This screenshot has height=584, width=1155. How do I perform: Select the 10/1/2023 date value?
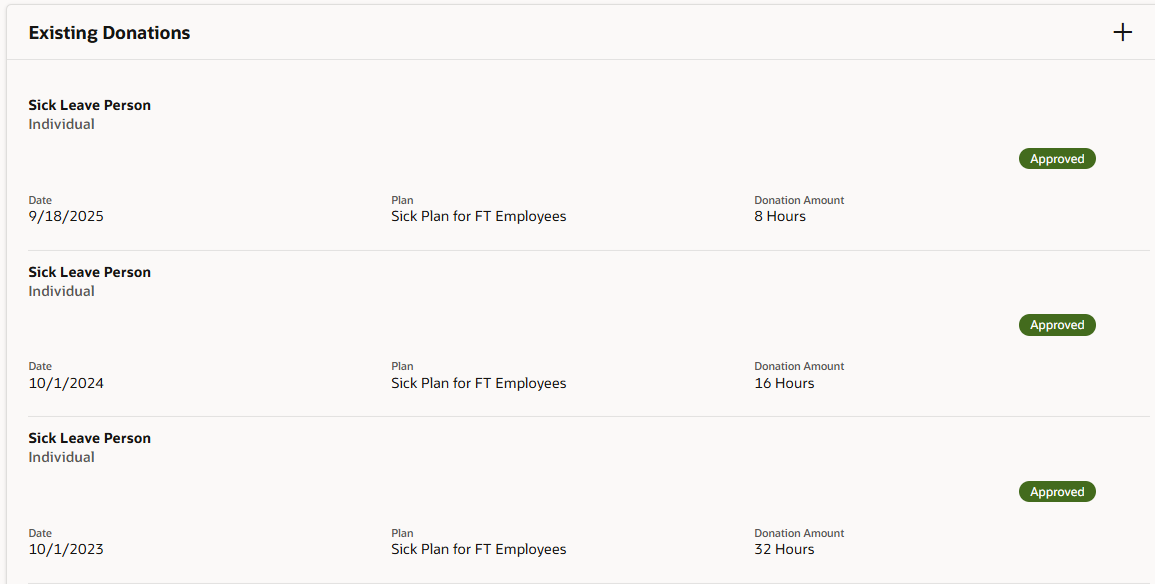point(66,549)
